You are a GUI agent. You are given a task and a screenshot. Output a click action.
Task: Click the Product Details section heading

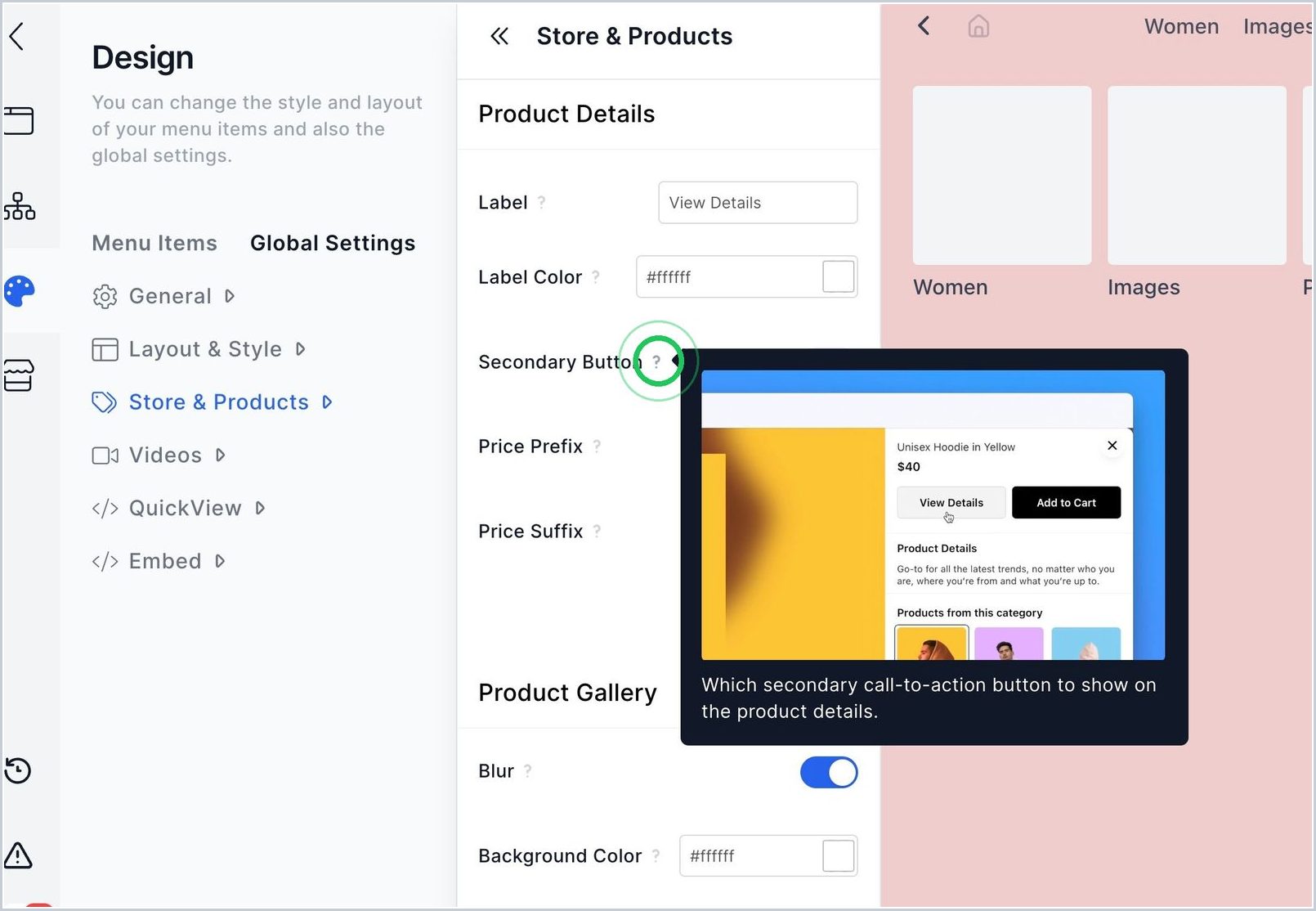click(566, 114)
